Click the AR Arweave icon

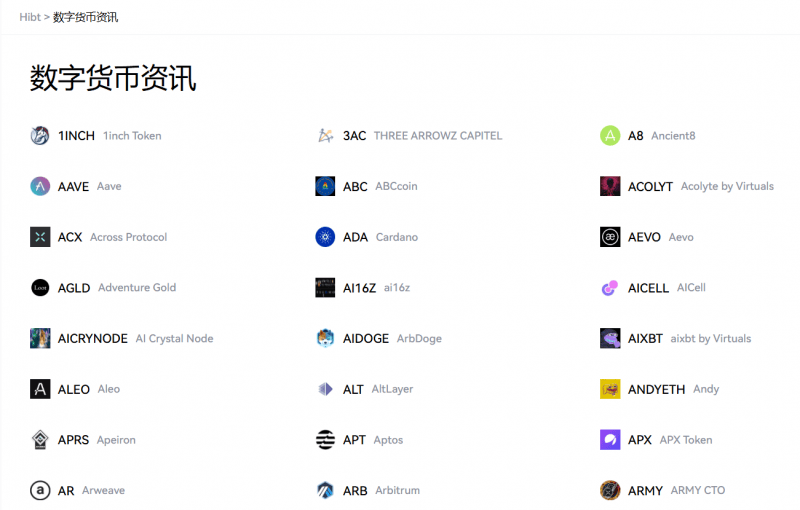tap(40, 491)
